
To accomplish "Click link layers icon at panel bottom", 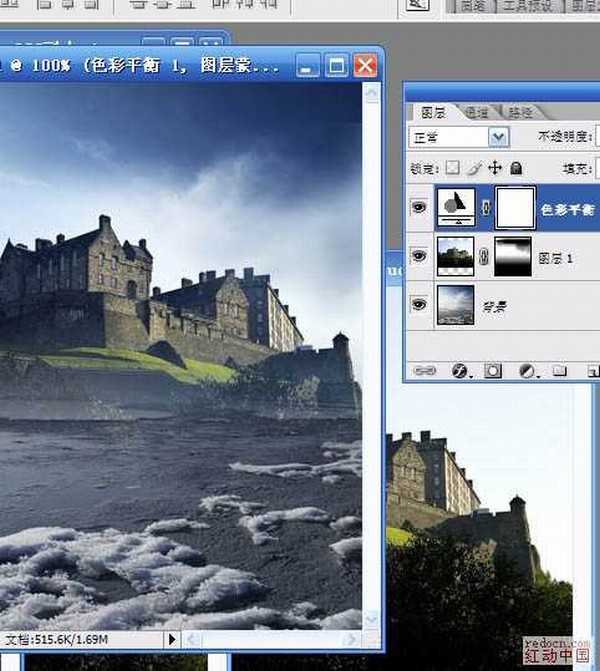I will pyautogui.click(x=424, y=370).
